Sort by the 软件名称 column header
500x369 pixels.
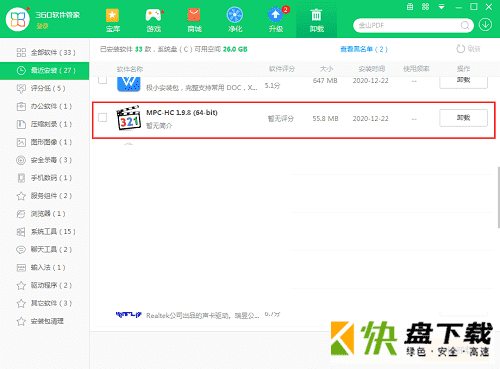(x=130, y=69)
